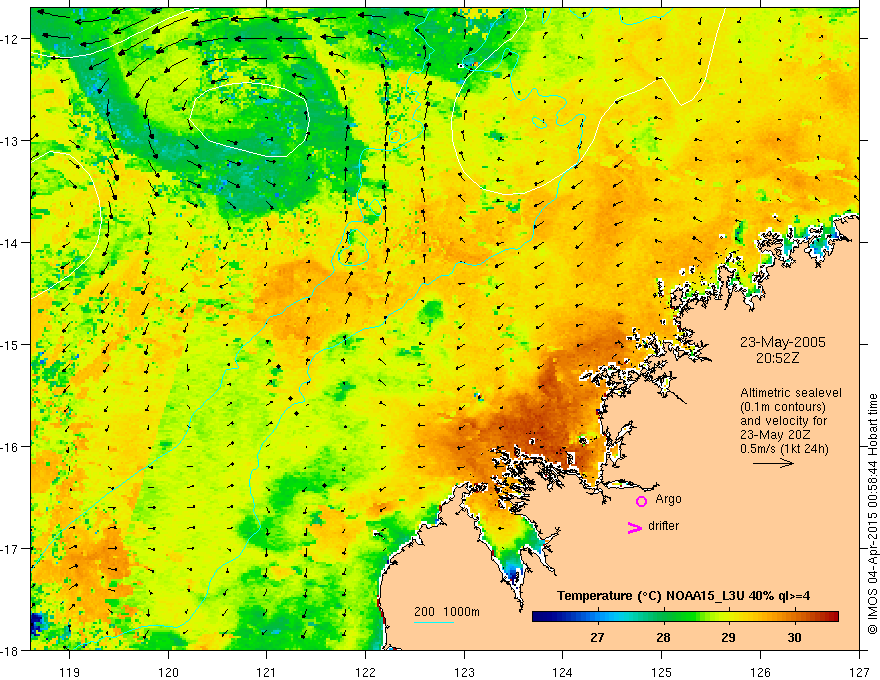Click the color bar value 27
Image resolution: width=880 pixels, height=680 pixels.
[x=597, y=637]
